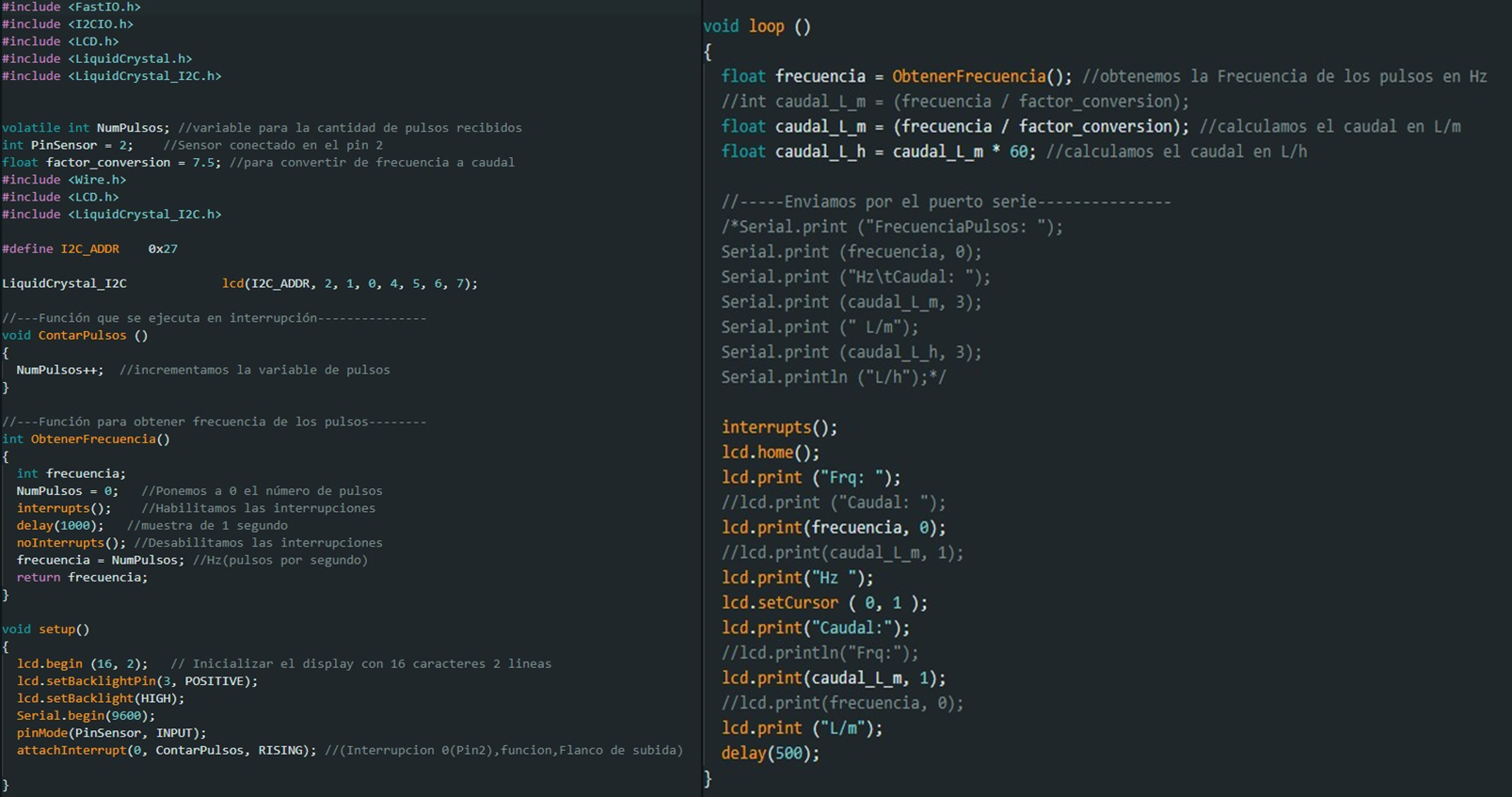This screenshot has height=797, width=1512.
Task: Click 'Serial.print (caudal_L_m, 3);' line
Action: [x=851, y=302]
